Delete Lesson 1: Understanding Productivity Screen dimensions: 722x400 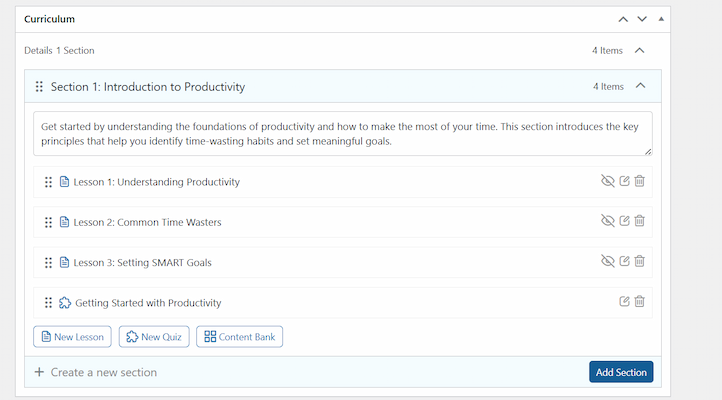coord(640,181)
